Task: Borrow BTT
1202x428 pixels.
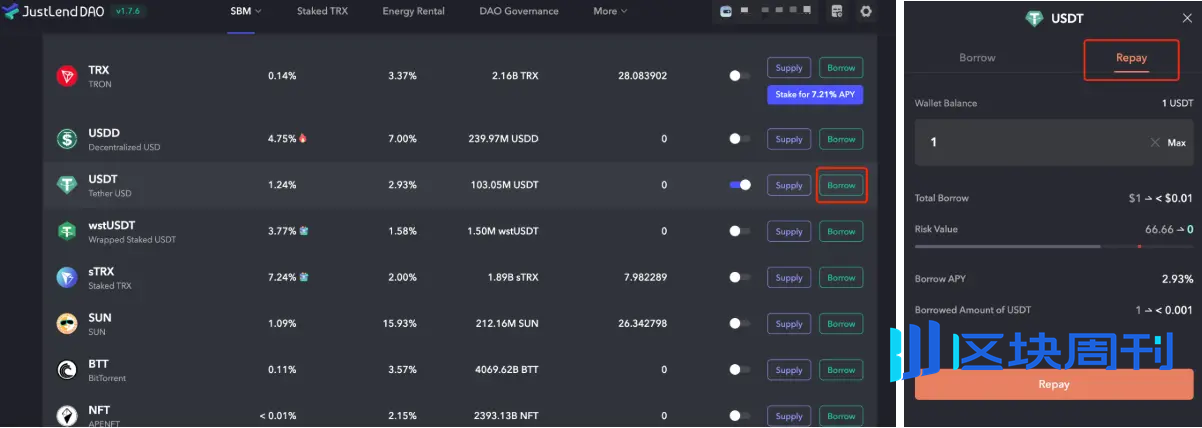Action: pyautogui.click(x=841, y=370)
